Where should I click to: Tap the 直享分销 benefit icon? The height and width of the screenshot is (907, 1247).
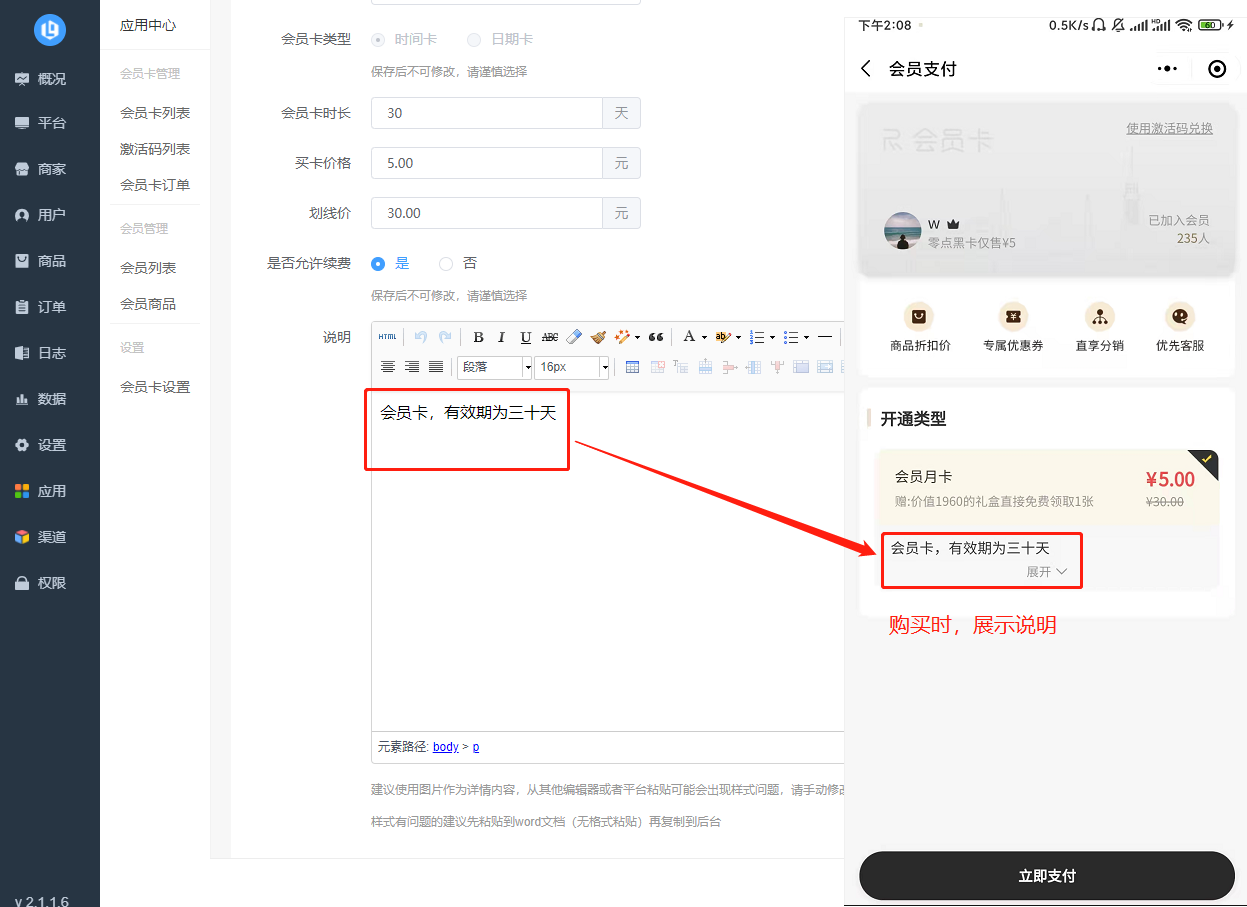(1100, 317)
